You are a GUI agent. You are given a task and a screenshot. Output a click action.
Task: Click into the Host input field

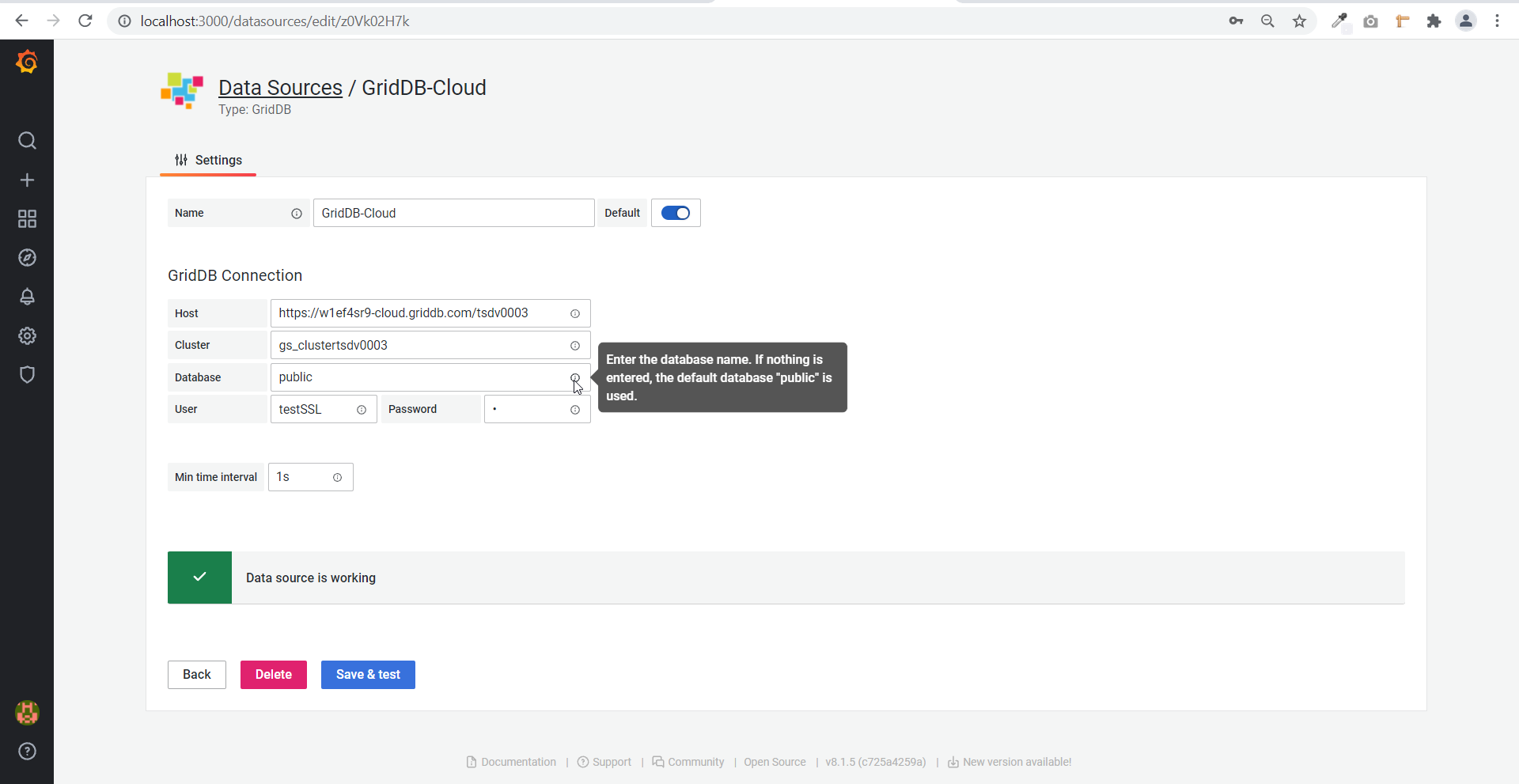point(419,313)
